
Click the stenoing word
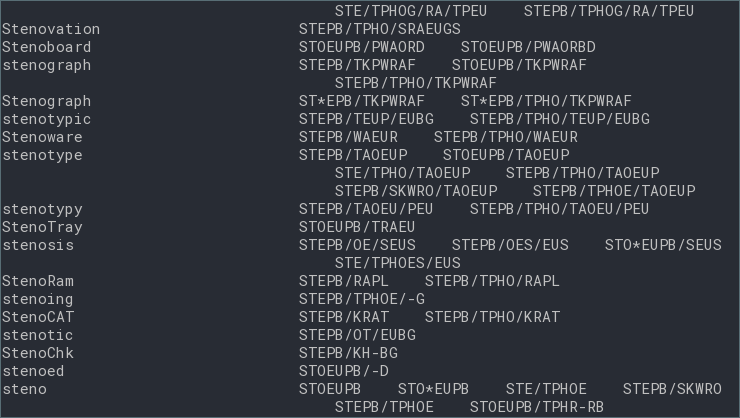[x=38, y=299]
